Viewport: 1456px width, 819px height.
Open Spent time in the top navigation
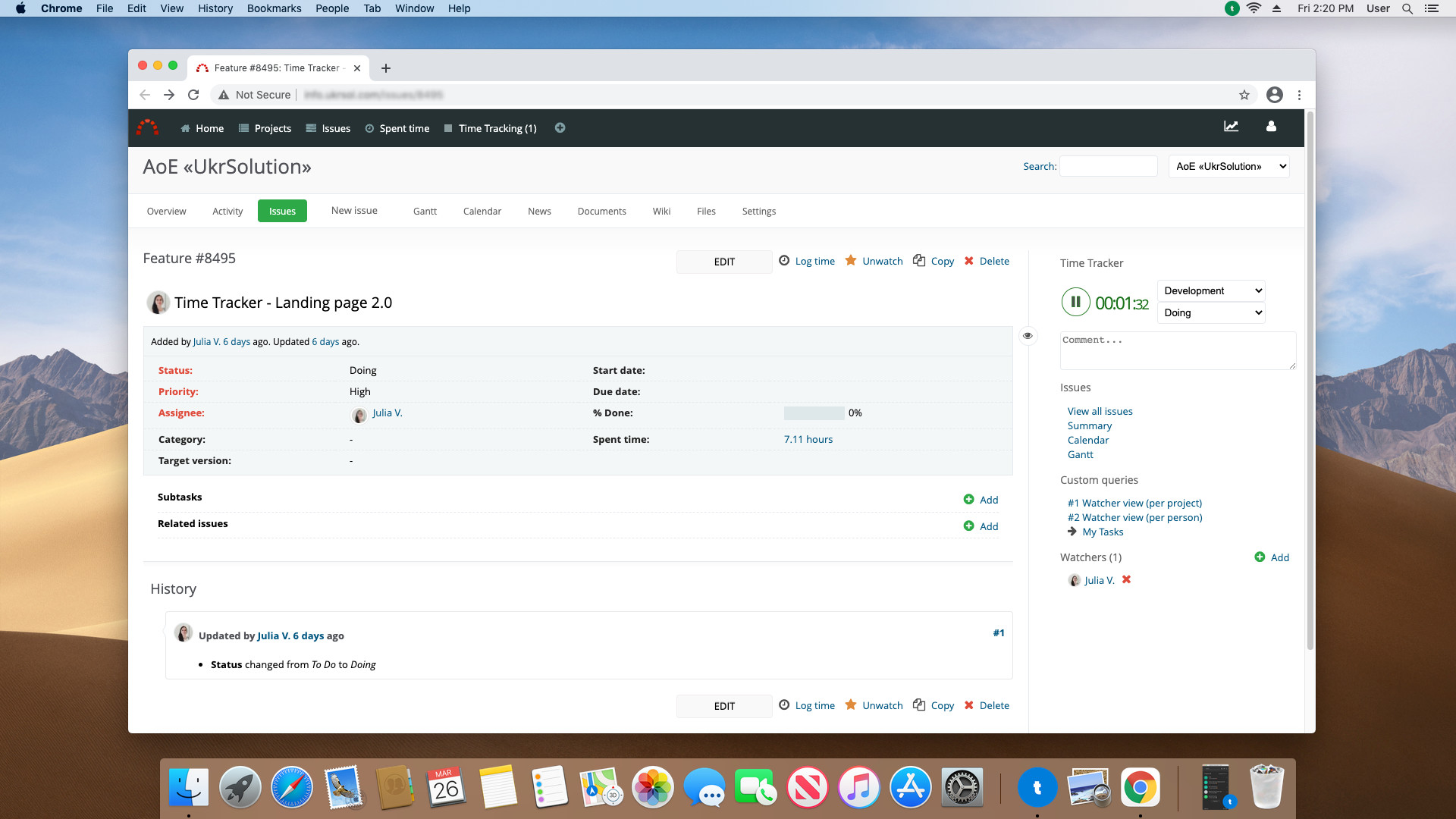click(397, 128)
